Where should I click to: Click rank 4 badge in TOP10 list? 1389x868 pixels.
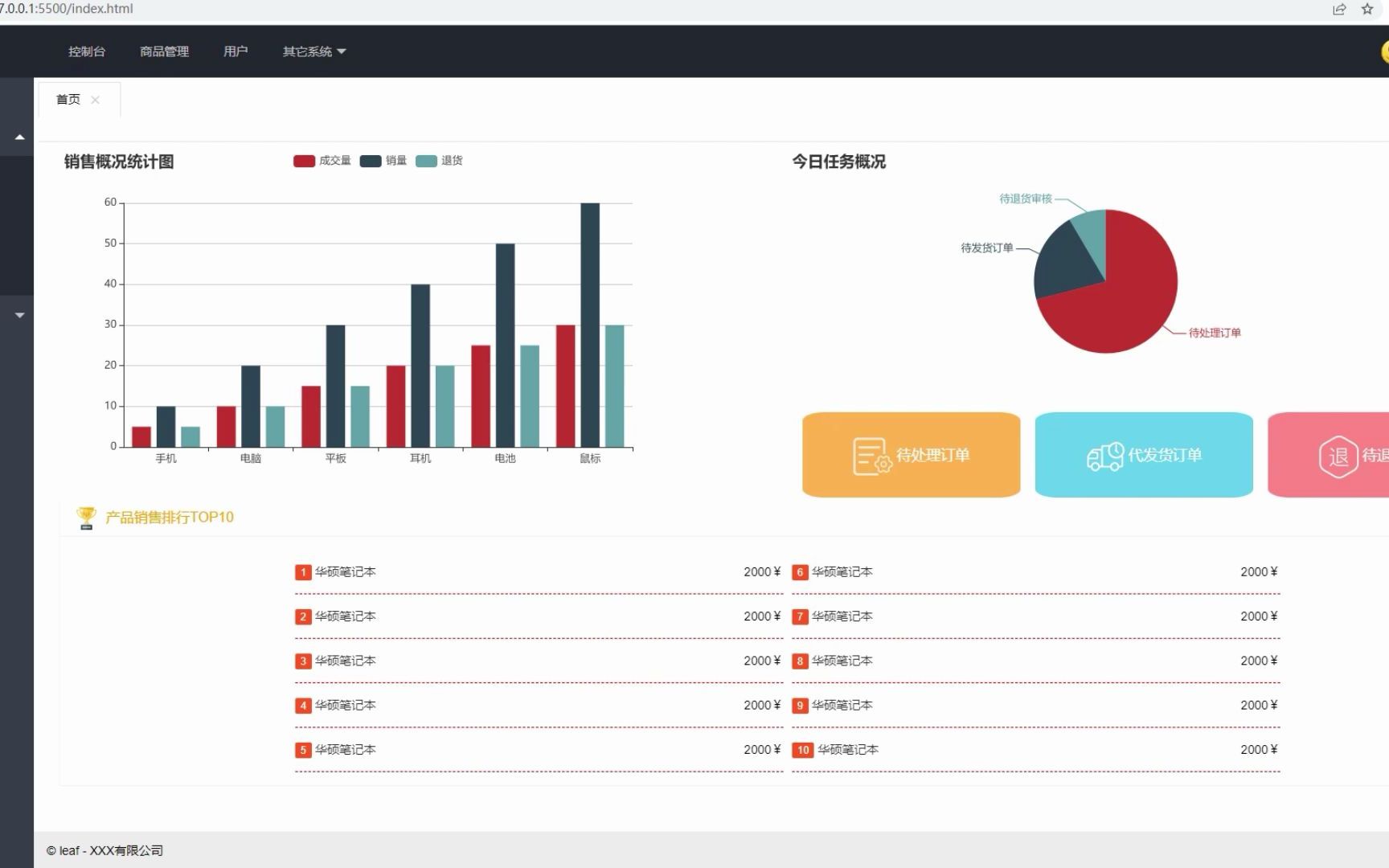tap(303, 706)
